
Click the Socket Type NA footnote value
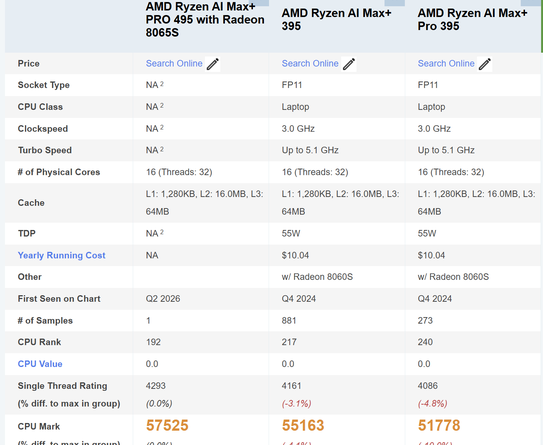coord(154,85)
